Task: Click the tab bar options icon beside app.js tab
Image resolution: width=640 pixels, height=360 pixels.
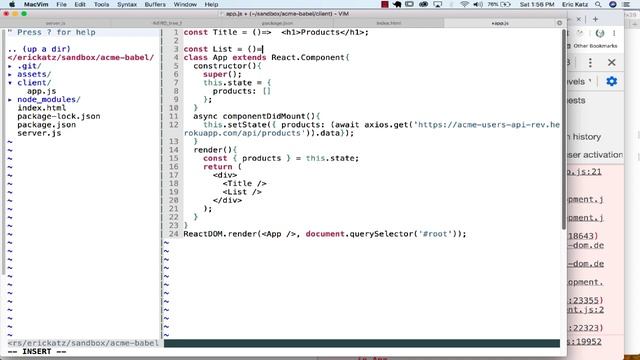Action: pos(560,23)
